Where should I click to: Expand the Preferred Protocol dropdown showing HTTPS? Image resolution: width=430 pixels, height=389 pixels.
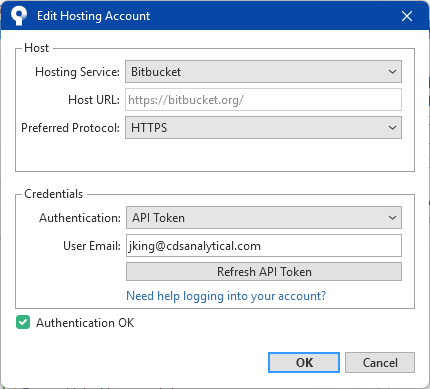tap(263, 128)
